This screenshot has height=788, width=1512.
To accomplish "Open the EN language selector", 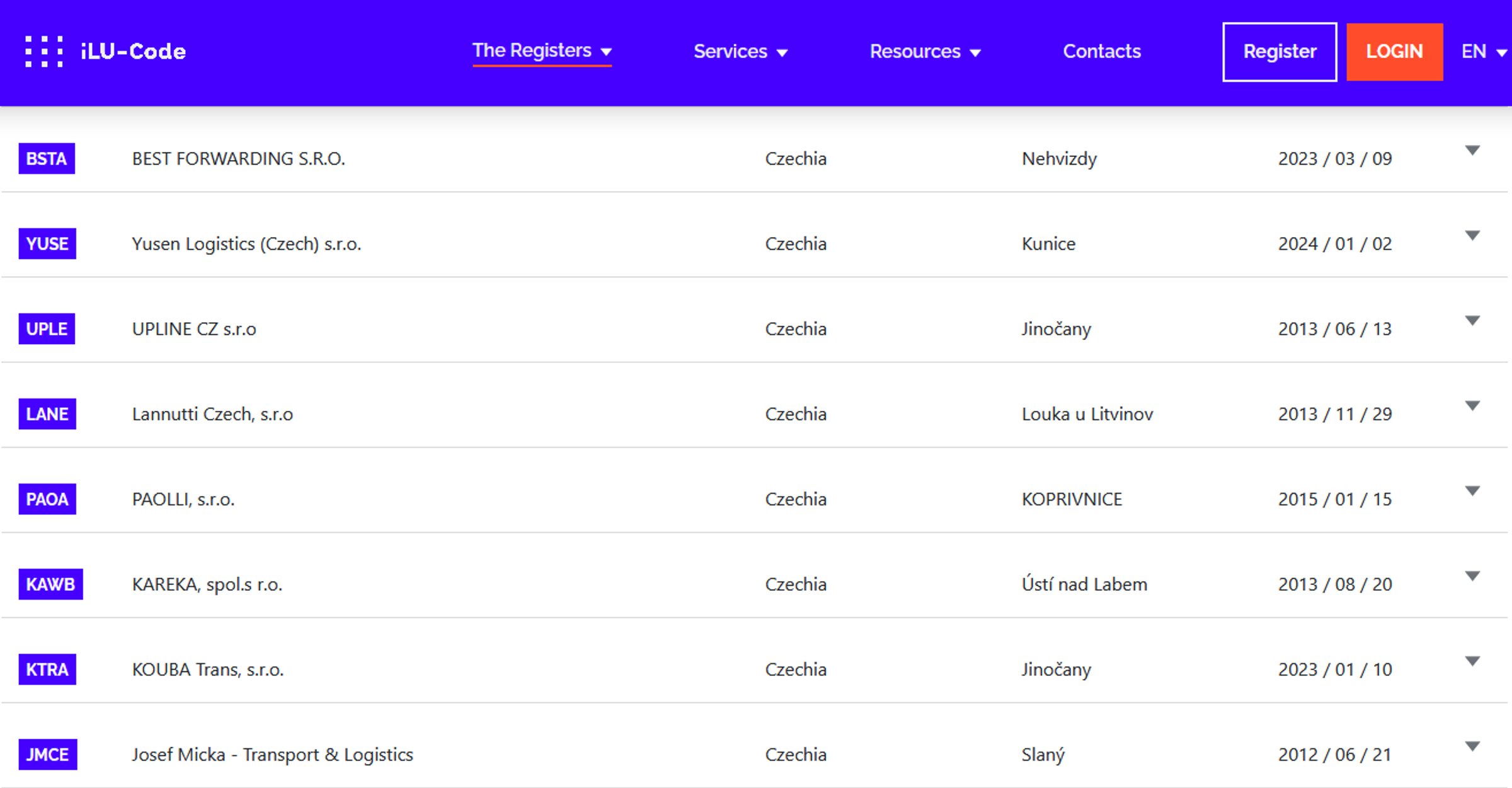I will 1484,52.
